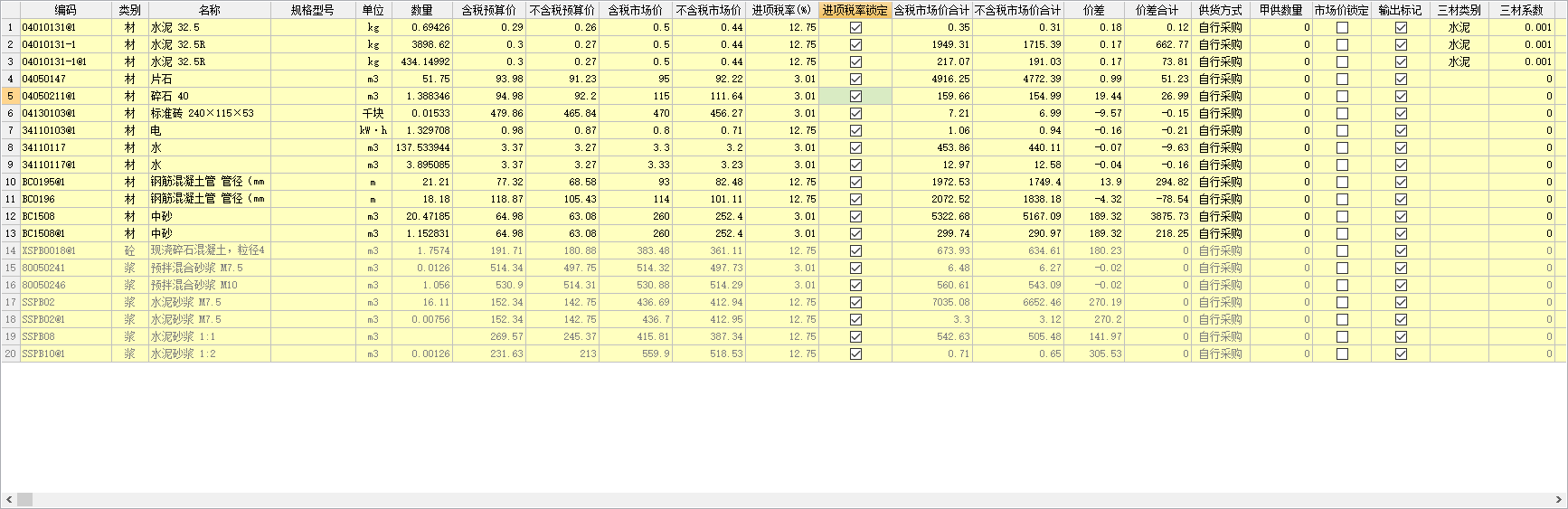This screenshot has width=1568, height=509.
Task: Select name cell 水泥砂浆 1:1
Action: [209, 336]
